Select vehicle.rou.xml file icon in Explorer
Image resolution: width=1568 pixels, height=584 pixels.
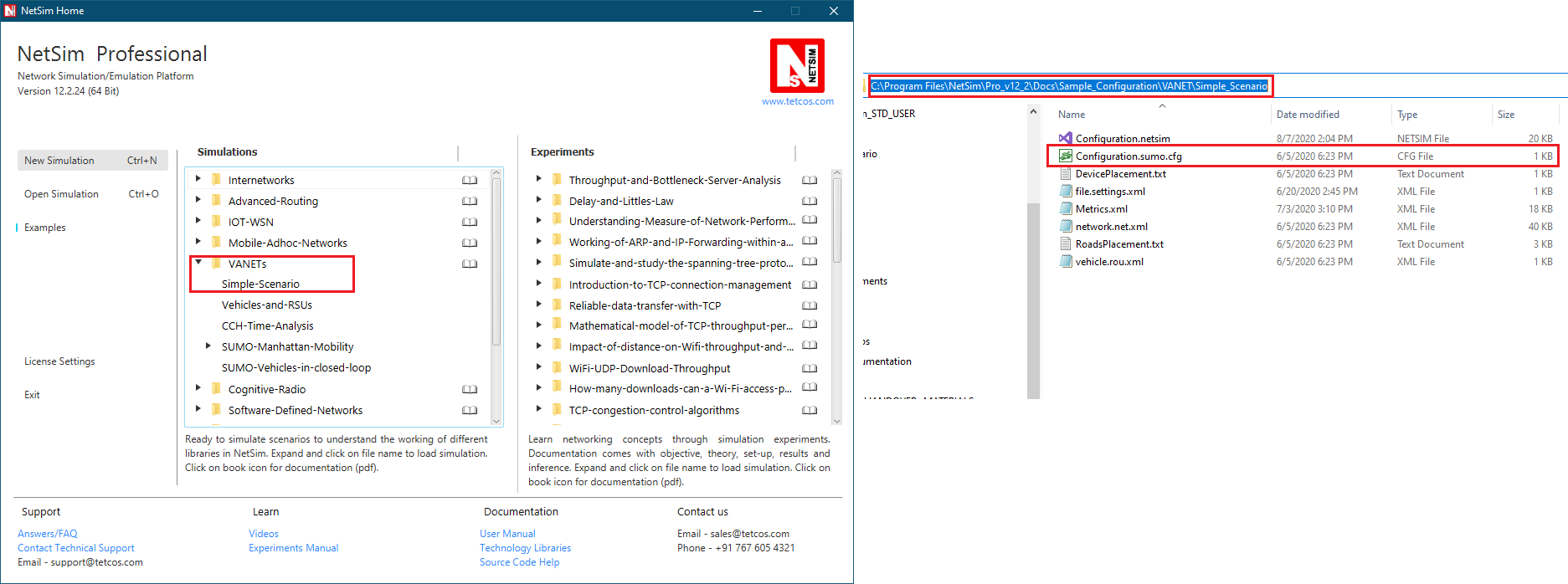click(x=1065, y=261)
